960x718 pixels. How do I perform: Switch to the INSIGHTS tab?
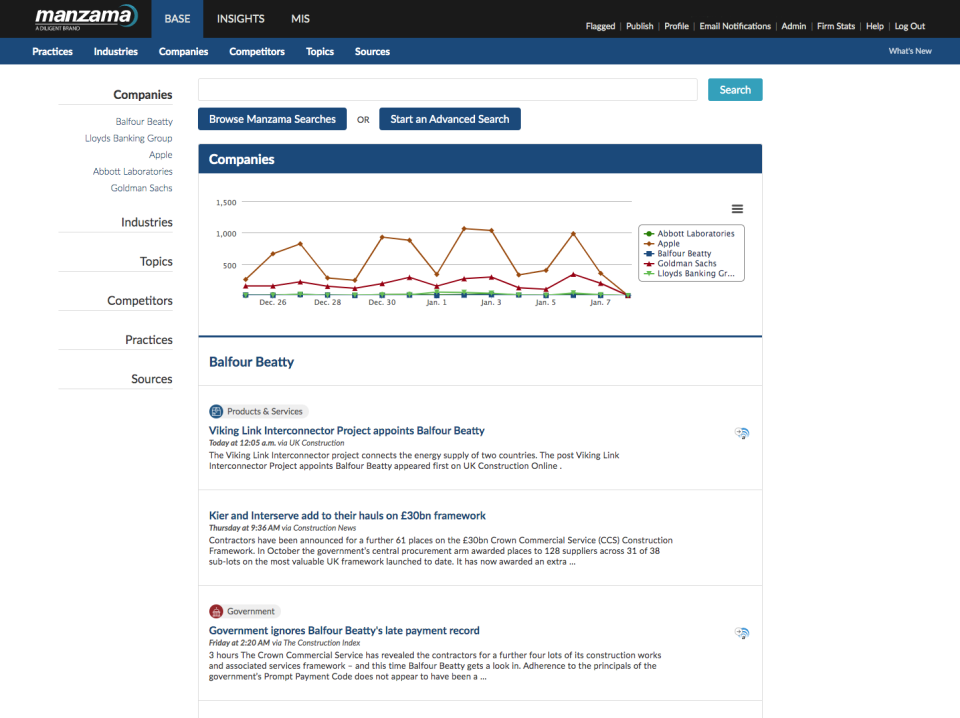point(240,18)
